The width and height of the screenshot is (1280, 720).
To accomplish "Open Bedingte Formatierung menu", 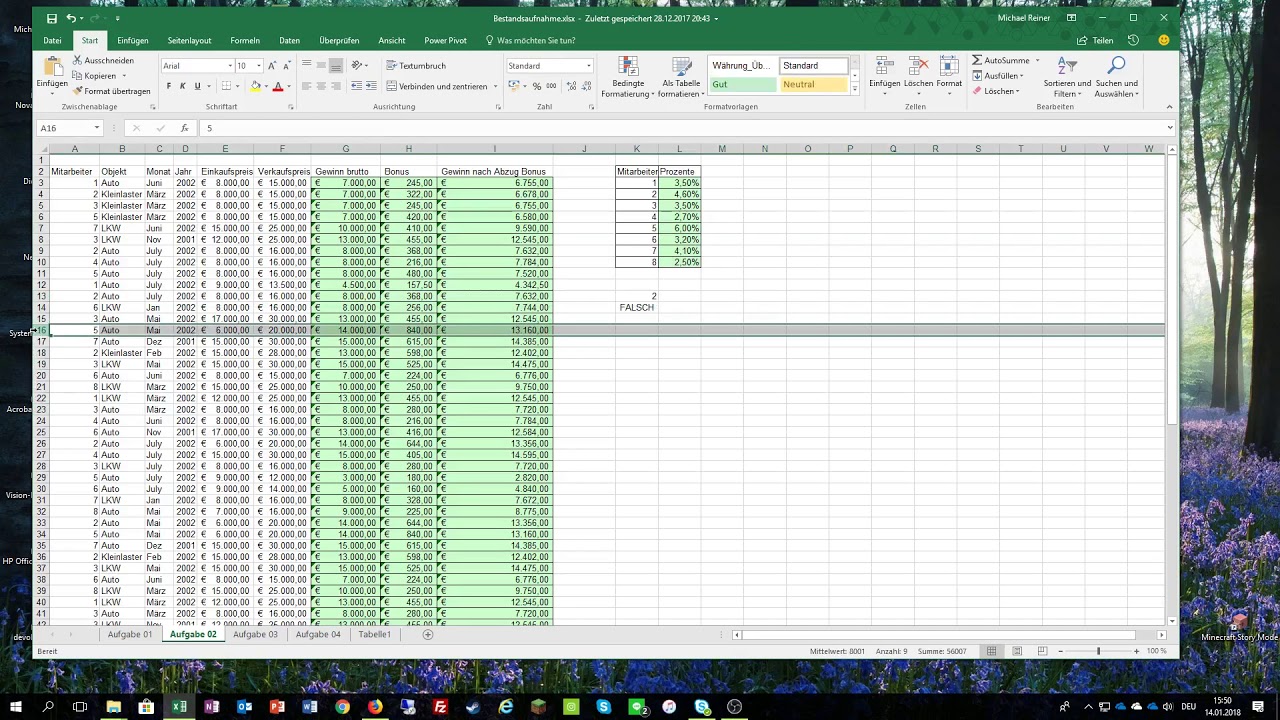I will click(x=629, y=77).
